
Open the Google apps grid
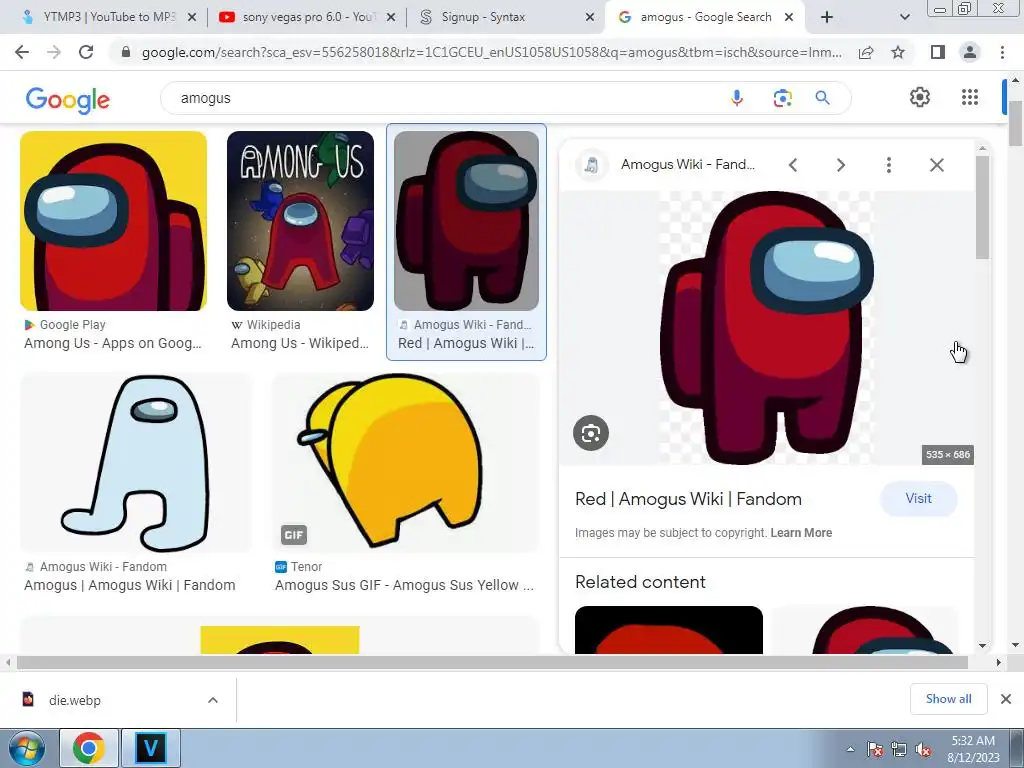point(970,97)
